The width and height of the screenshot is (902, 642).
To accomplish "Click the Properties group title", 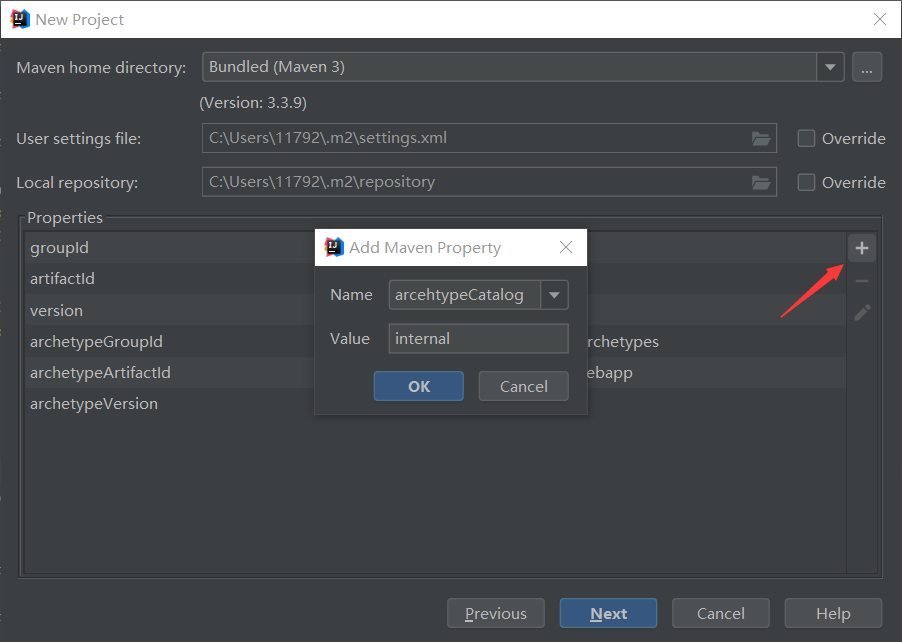I will click(65, 217).
